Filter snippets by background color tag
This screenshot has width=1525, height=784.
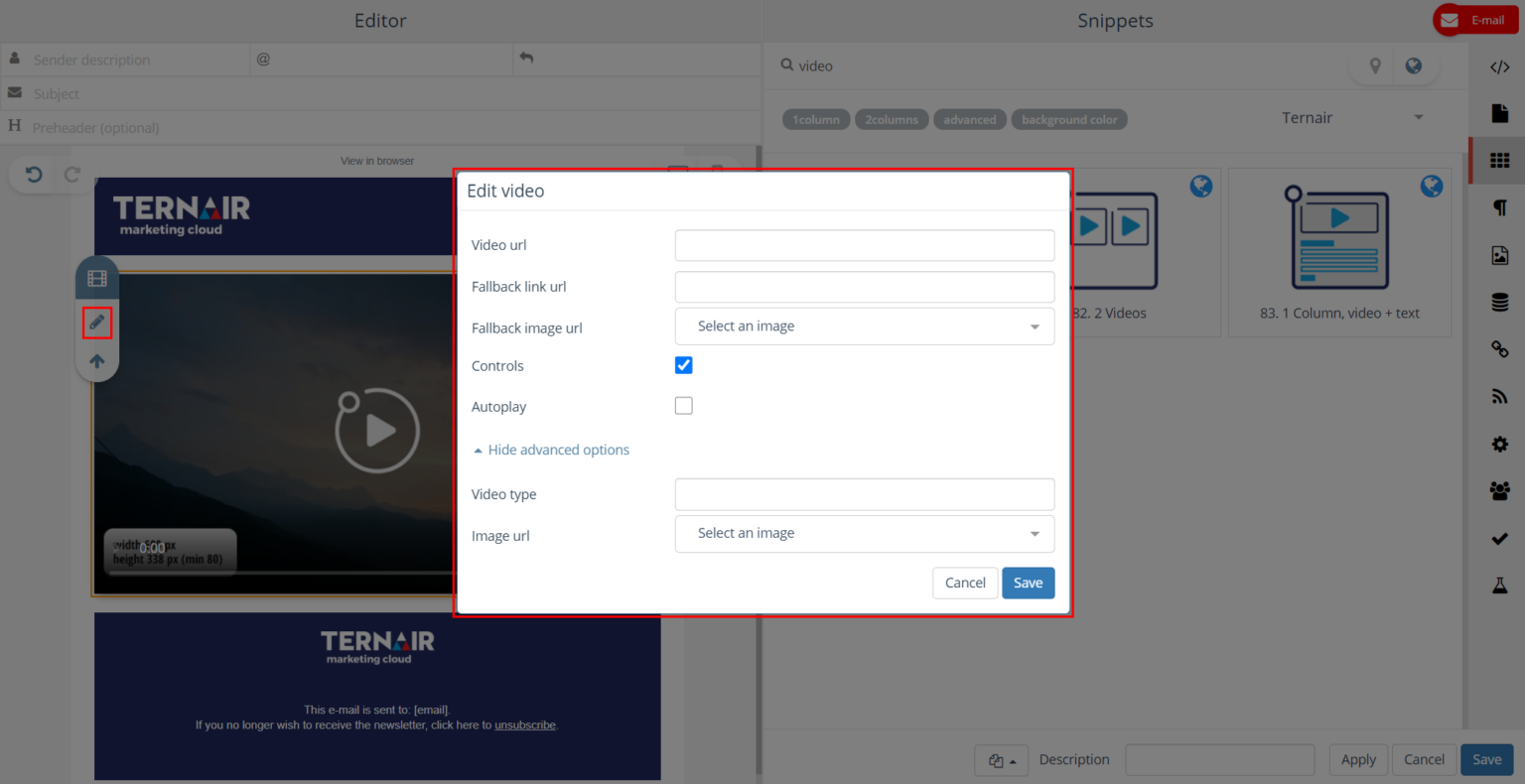pos(1069,120)
